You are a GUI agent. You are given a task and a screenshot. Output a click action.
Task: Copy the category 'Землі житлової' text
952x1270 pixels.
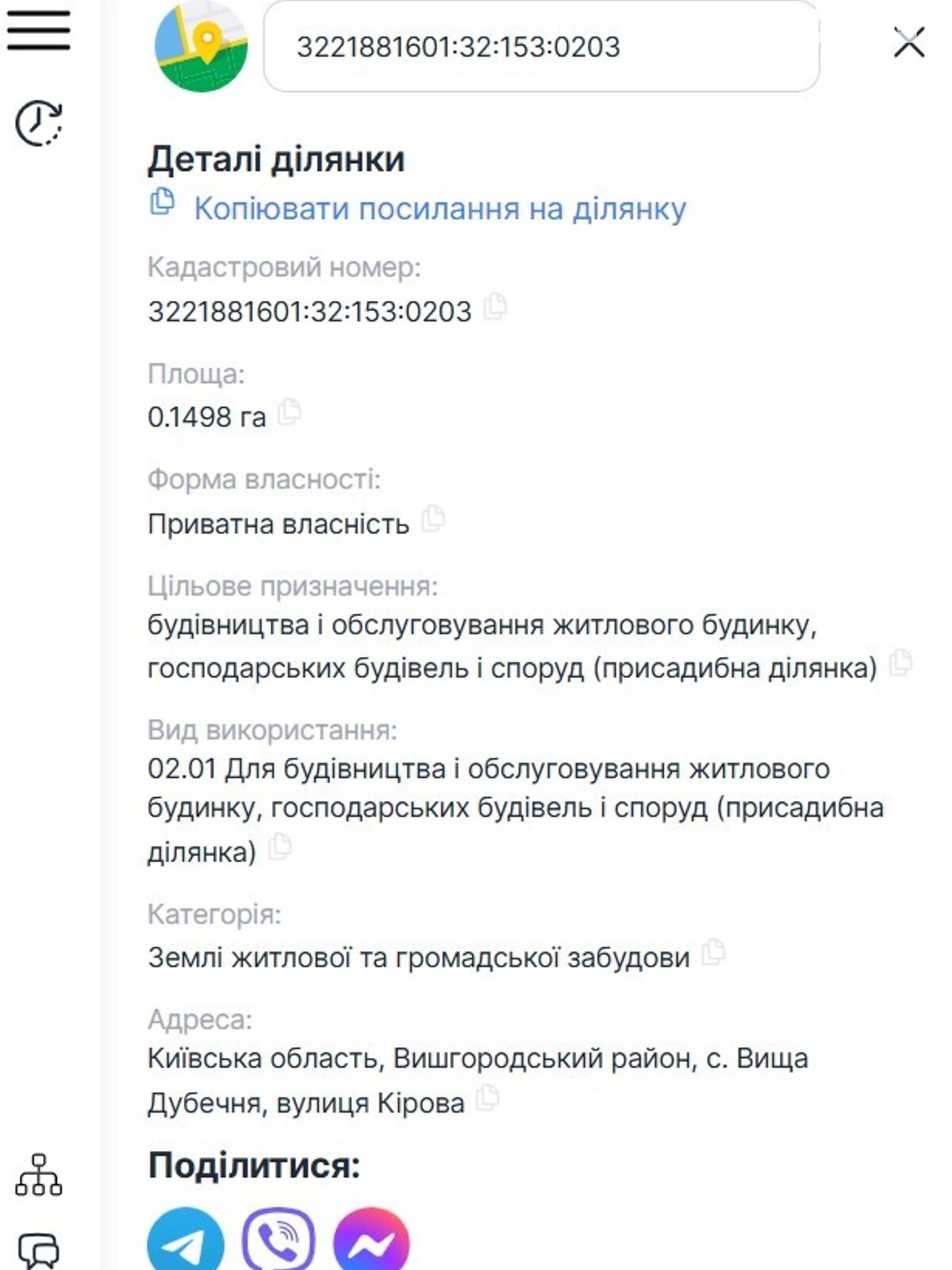coord(714,952)
